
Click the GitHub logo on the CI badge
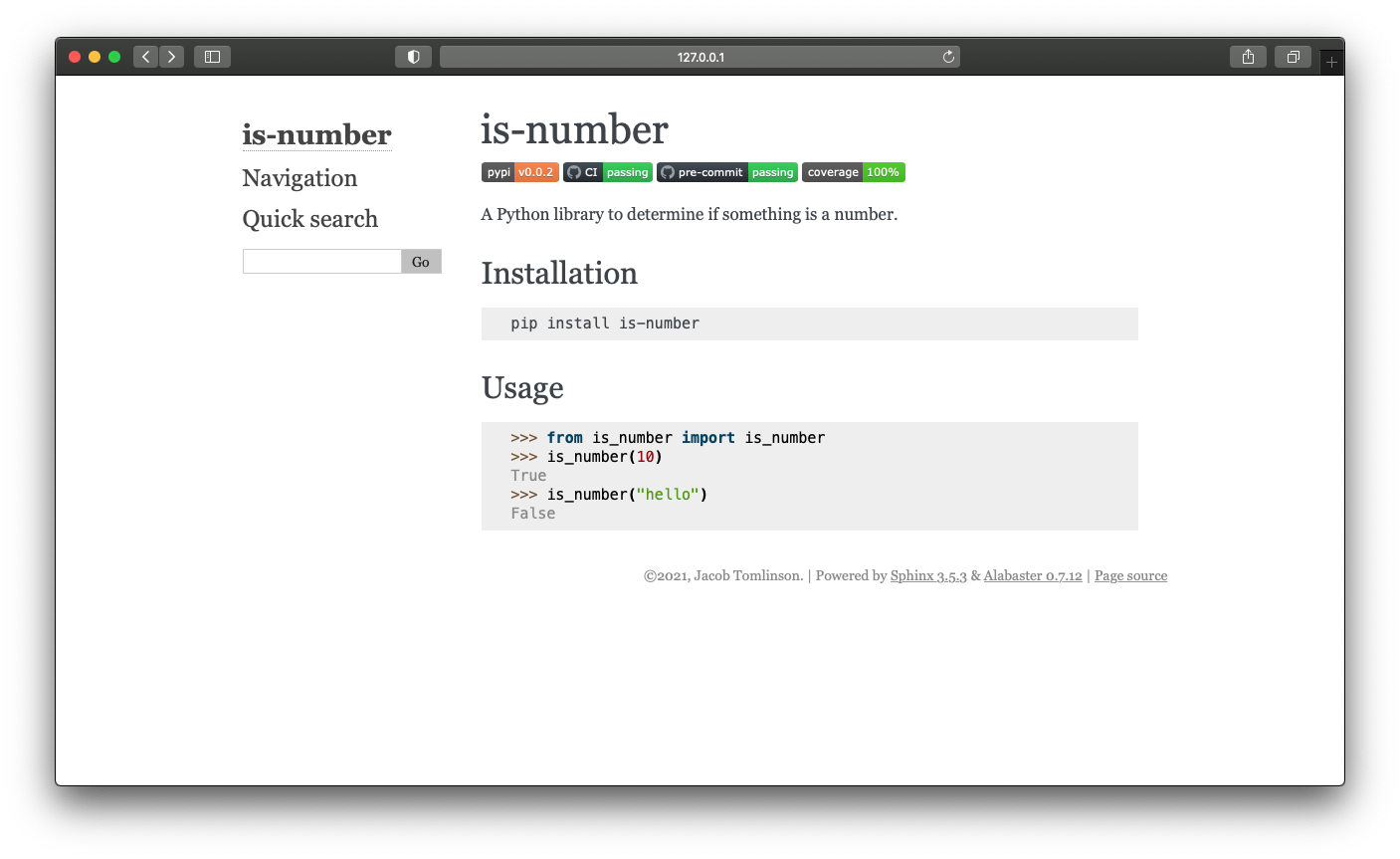573,172
